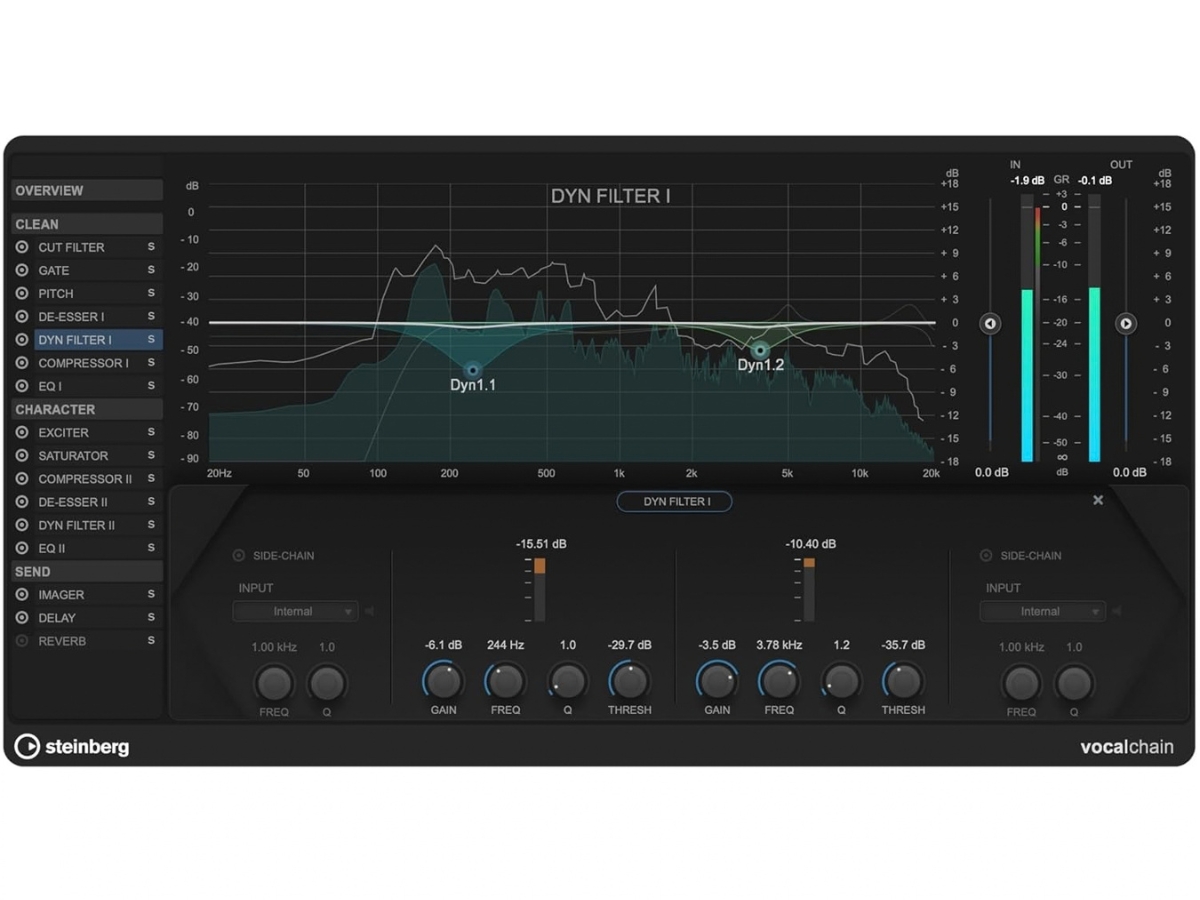
Task: Solo the REVERB module
Action: pyautogui.click(x=151, y=640)
